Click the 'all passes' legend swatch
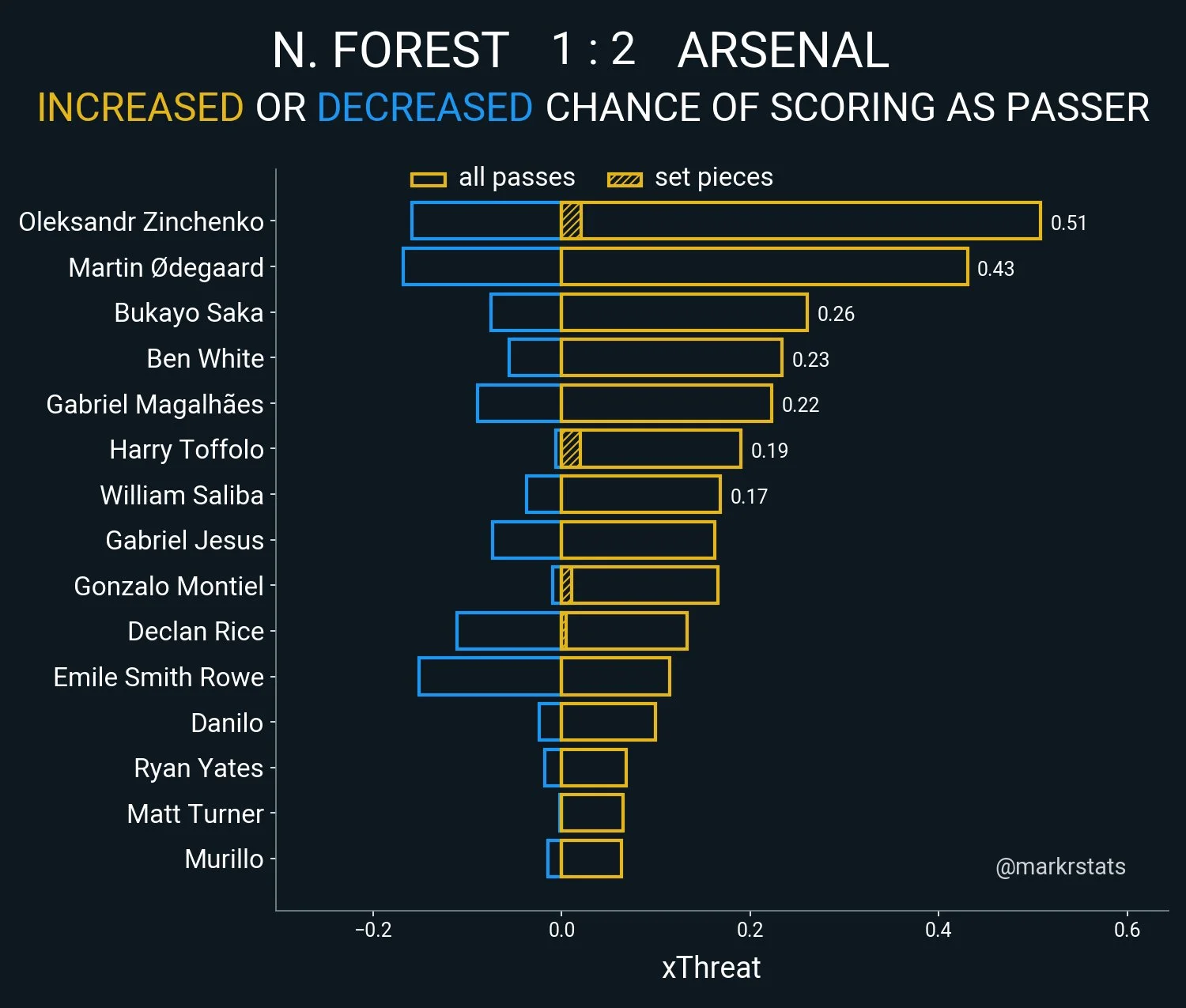 point(428,179)
